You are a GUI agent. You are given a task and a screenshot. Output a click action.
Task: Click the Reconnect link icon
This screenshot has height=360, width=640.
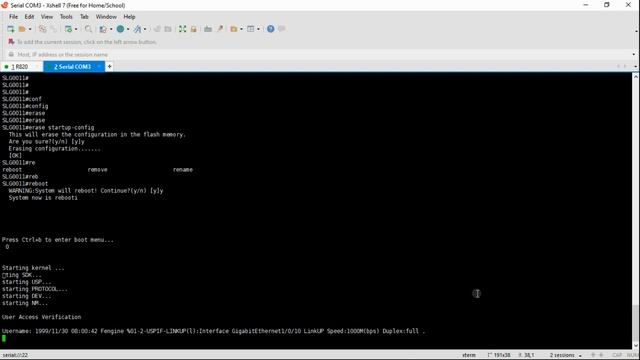click(x=42, y=29)
